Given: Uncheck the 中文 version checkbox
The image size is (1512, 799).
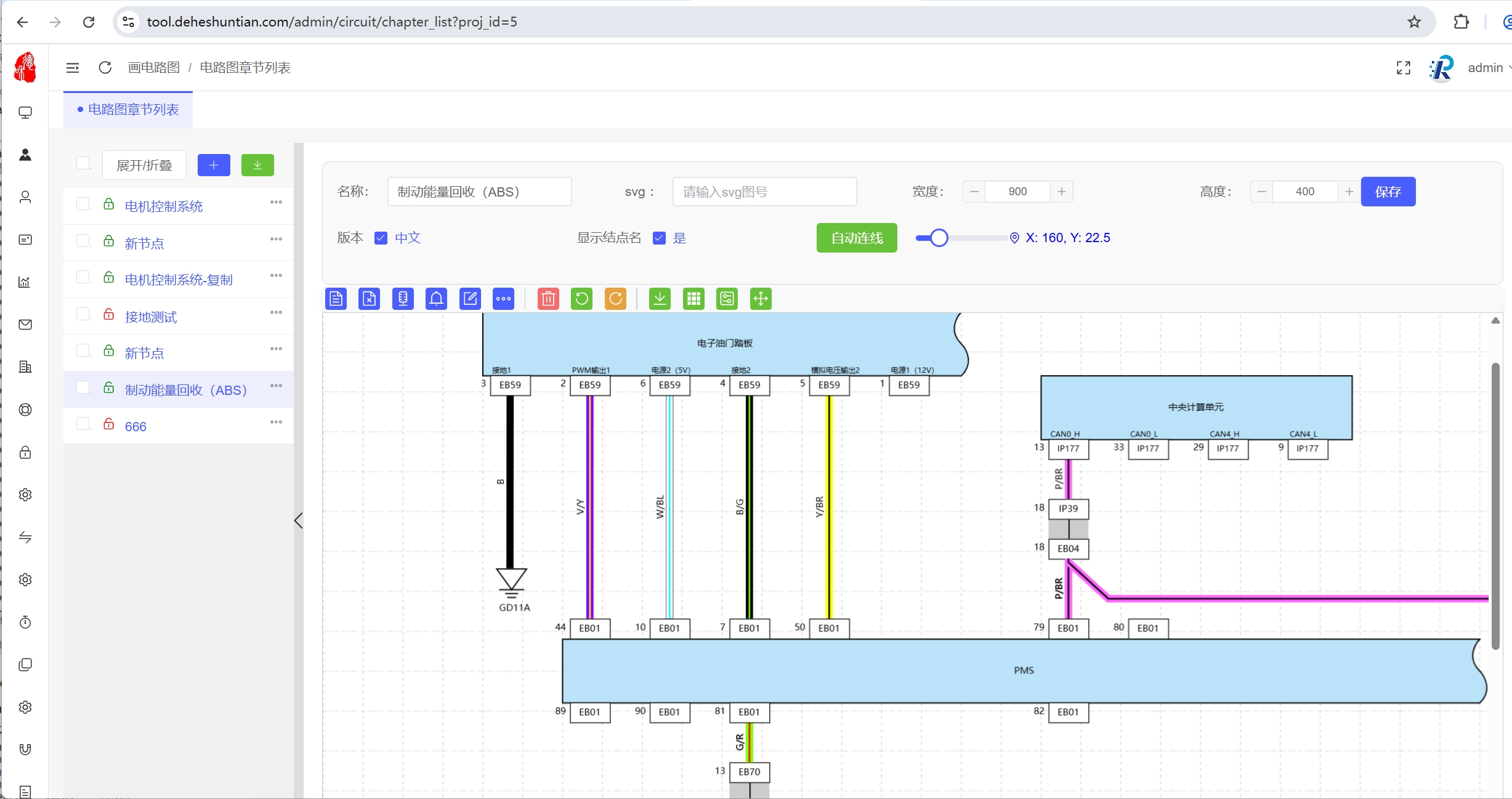Looking at the screenshot, I should tap(381, 238).
